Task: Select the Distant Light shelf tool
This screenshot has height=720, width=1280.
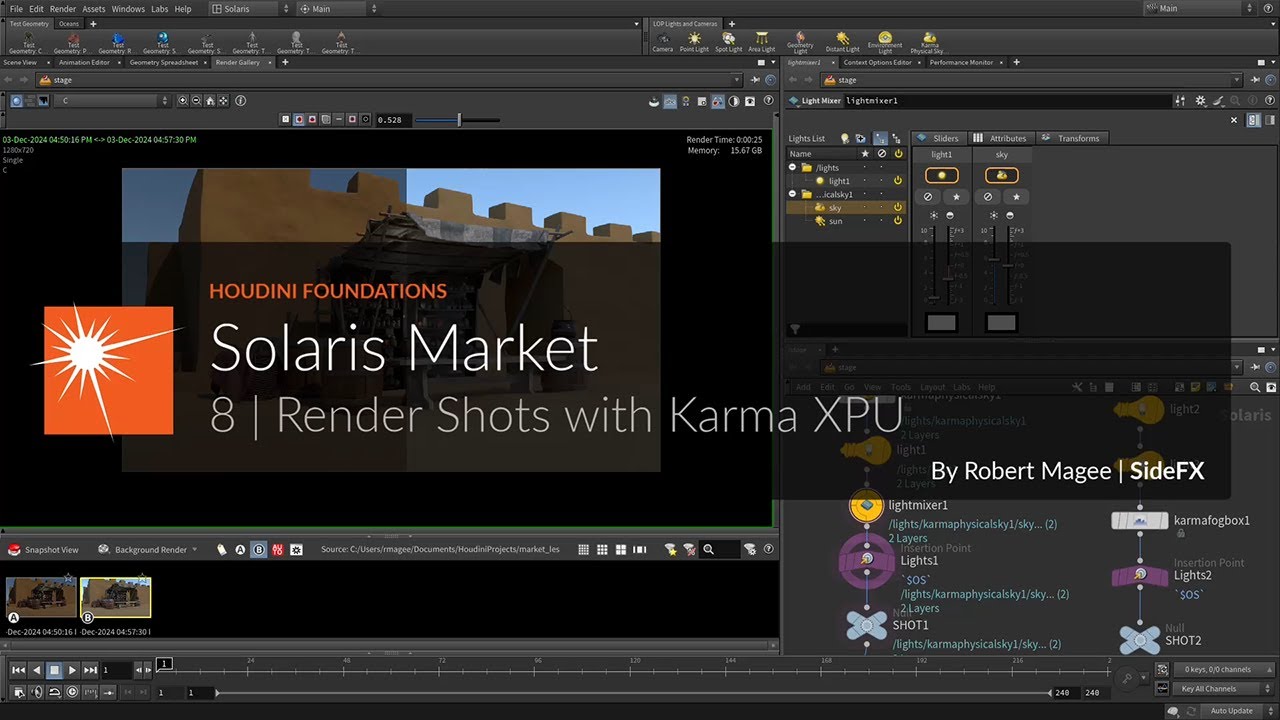Action: coord(843,42)
